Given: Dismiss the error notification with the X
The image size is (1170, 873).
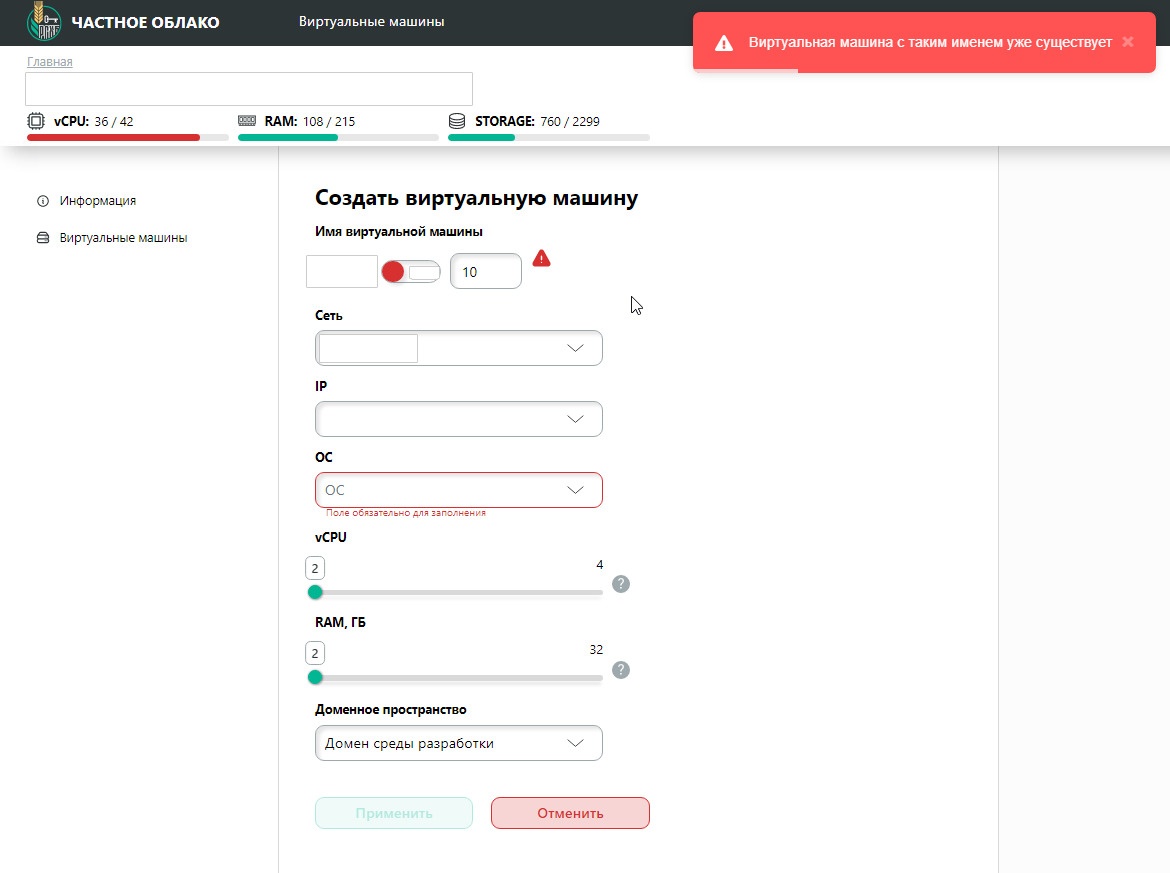Looking at the screenshot, I should (1128, 42).
